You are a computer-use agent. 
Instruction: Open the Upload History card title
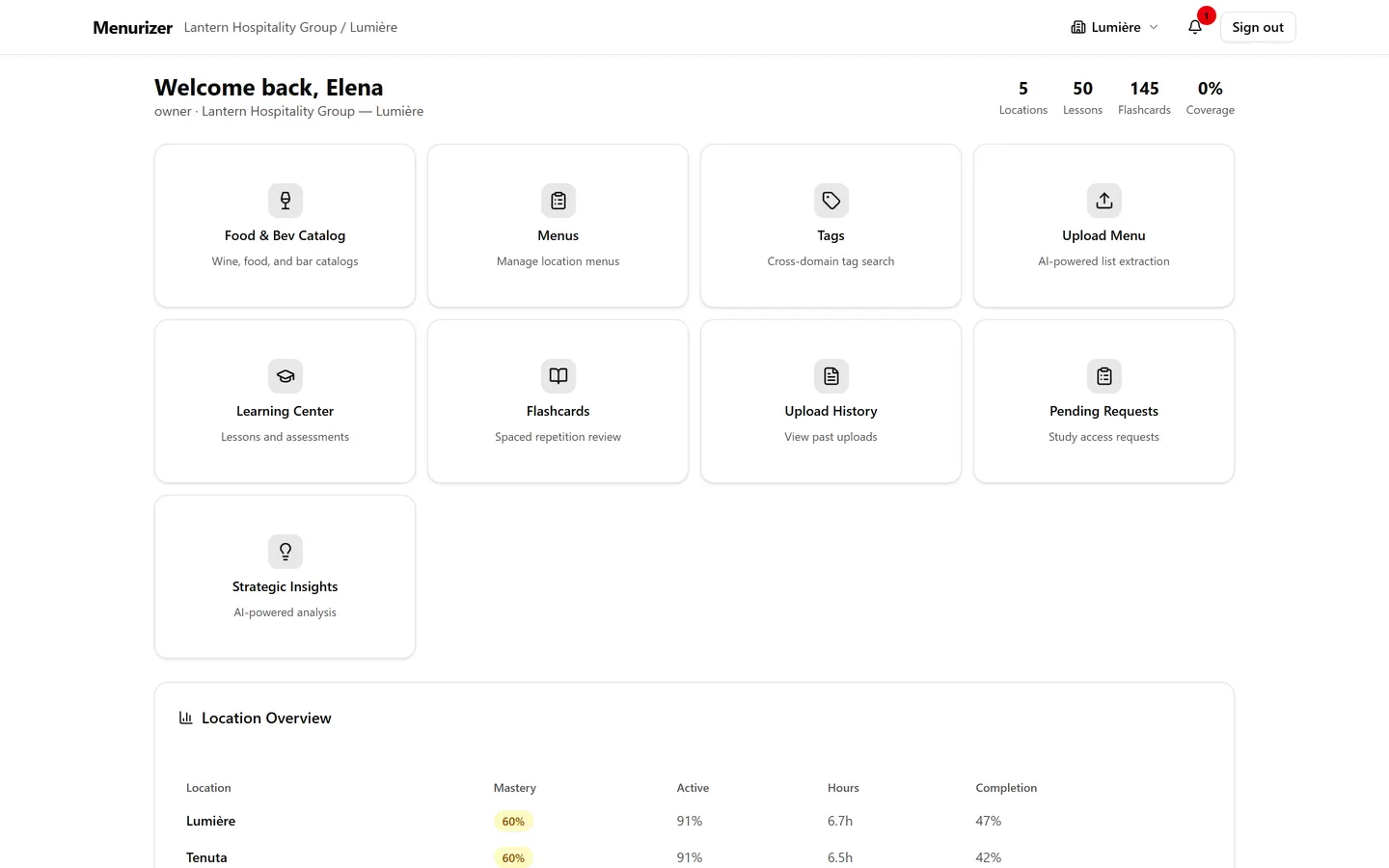coord(831,411)
